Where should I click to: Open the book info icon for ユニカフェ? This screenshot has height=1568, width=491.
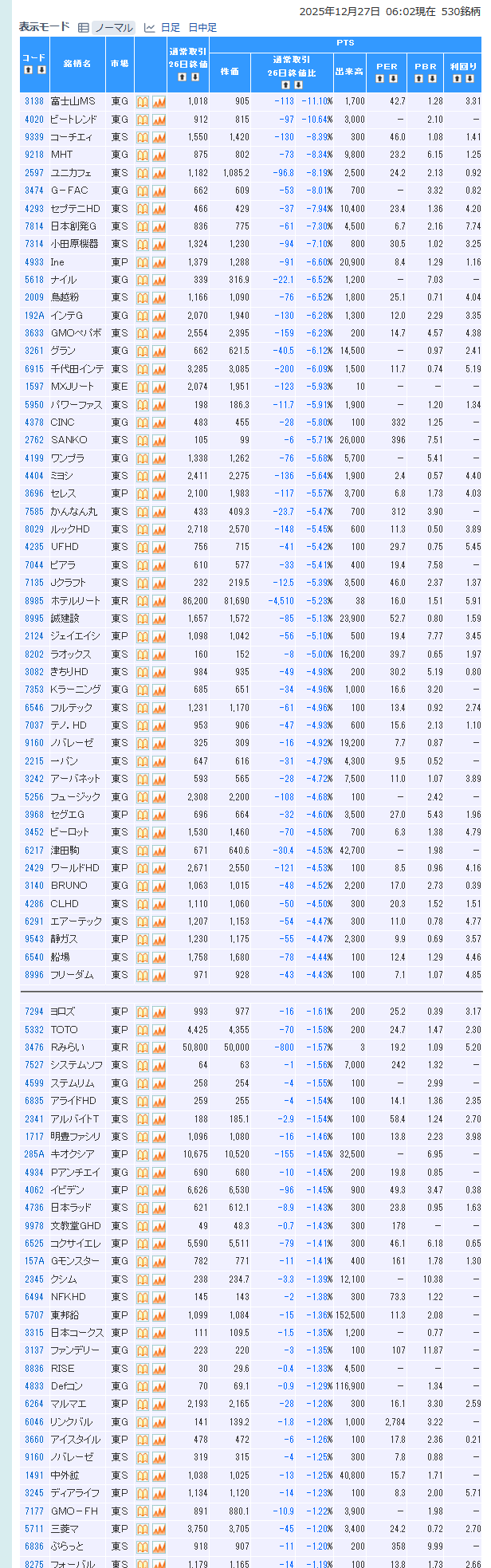point(143,173)
